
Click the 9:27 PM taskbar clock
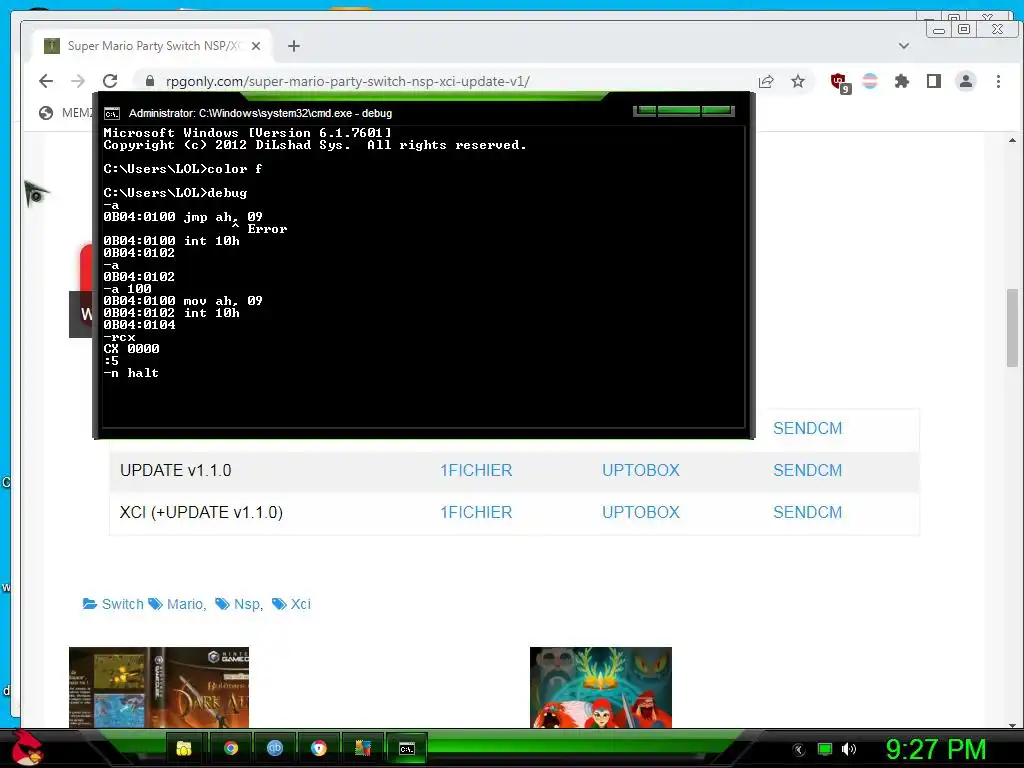[x=935, y=750]
